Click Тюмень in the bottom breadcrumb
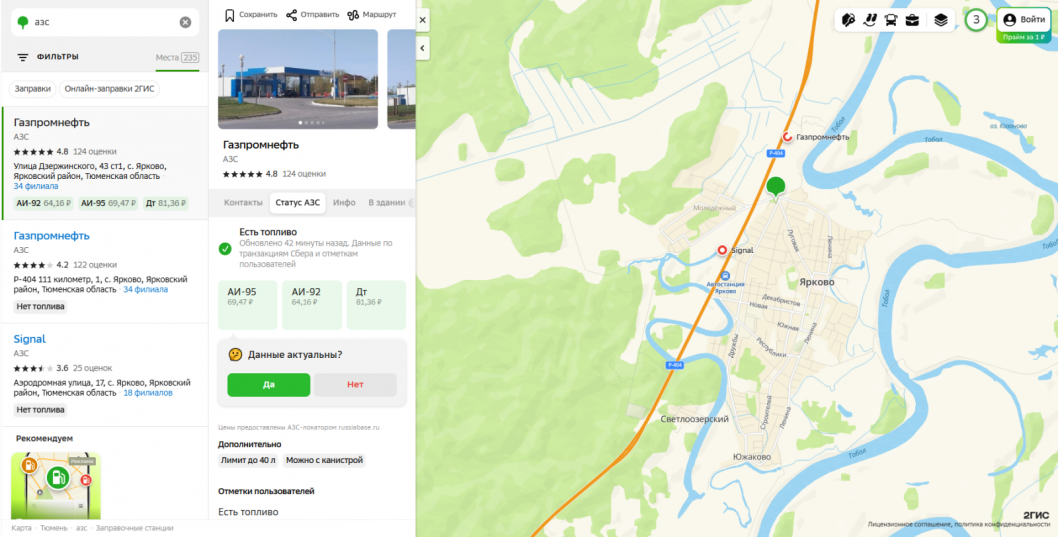 [54, 528]
